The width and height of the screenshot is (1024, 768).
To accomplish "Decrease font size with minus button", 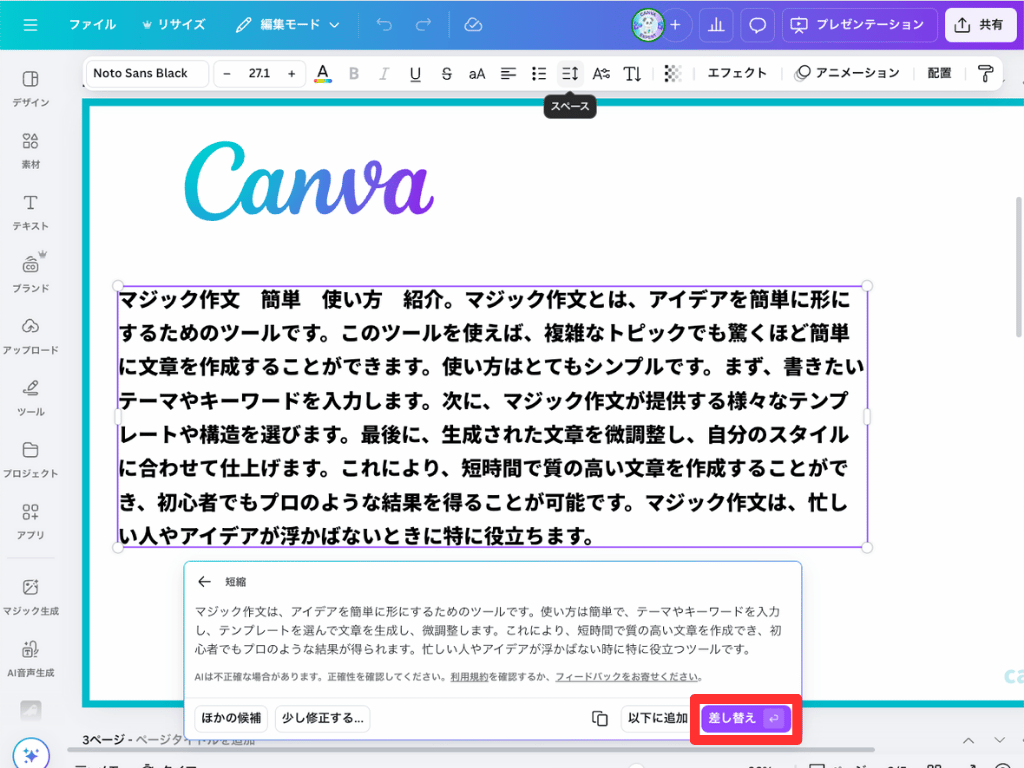I will [227, 73].
